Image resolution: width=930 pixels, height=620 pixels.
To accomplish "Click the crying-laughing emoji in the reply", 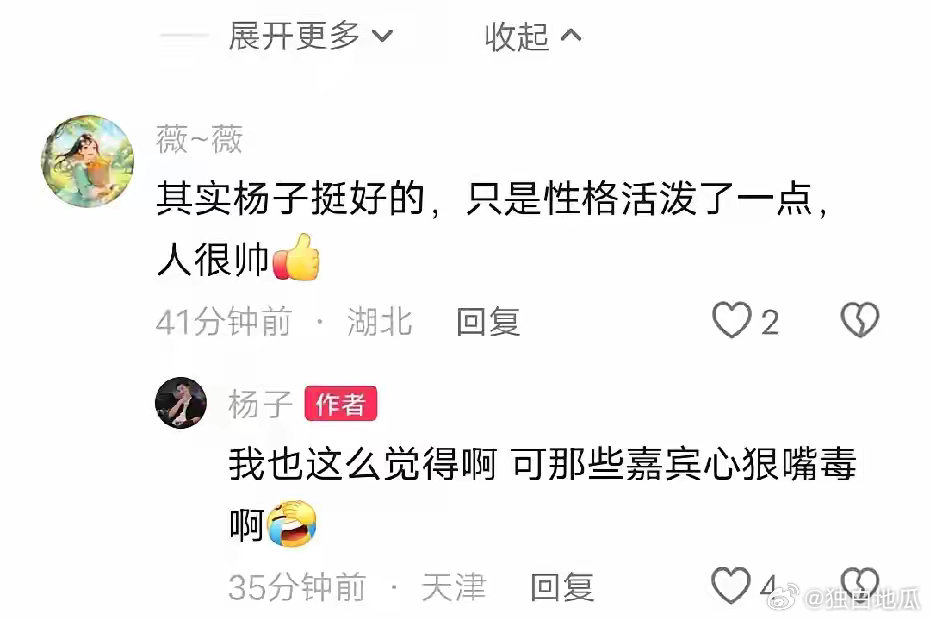I will click(x=292, y=523).
